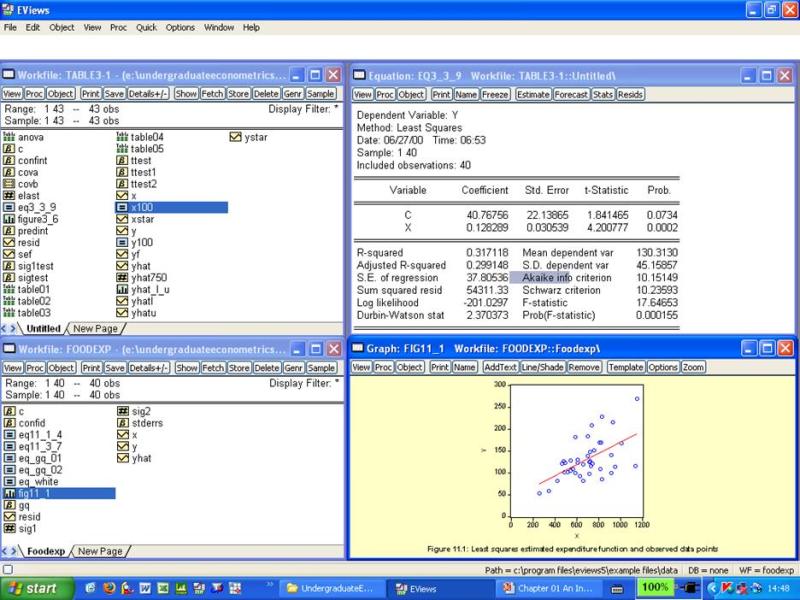Click Forecast in the Equation window
800x600 pixels.
point(571,94)
